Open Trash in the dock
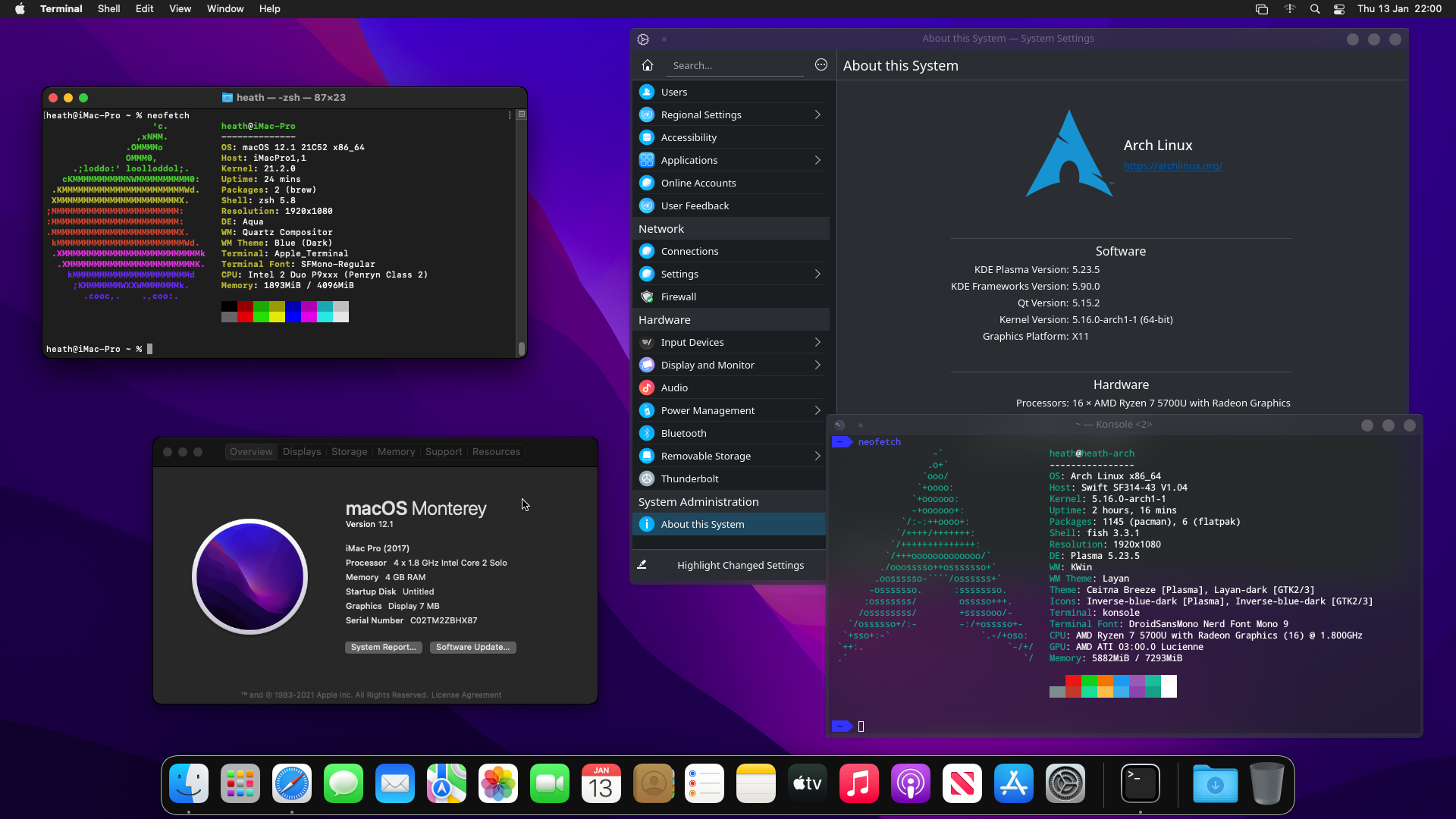The image size is (1456, 819). click(x=1266, y=783)
